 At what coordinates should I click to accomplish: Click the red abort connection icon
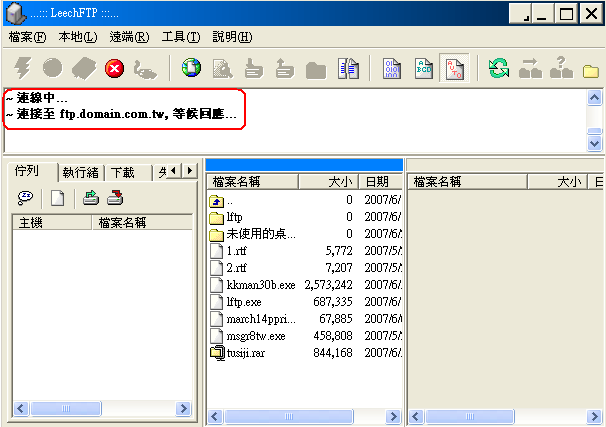pos(114,69)
